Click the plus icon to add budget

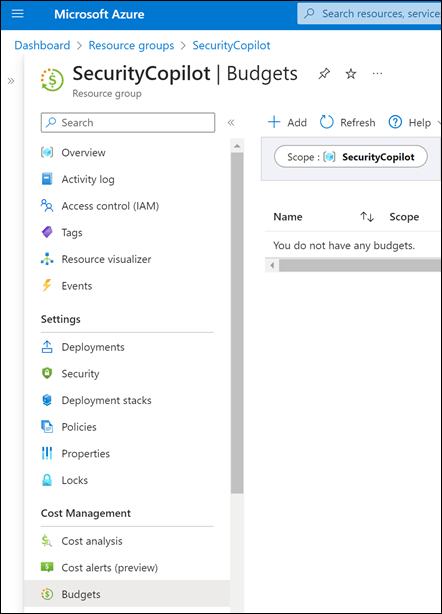pyautogui.click(x=274, y=122)
